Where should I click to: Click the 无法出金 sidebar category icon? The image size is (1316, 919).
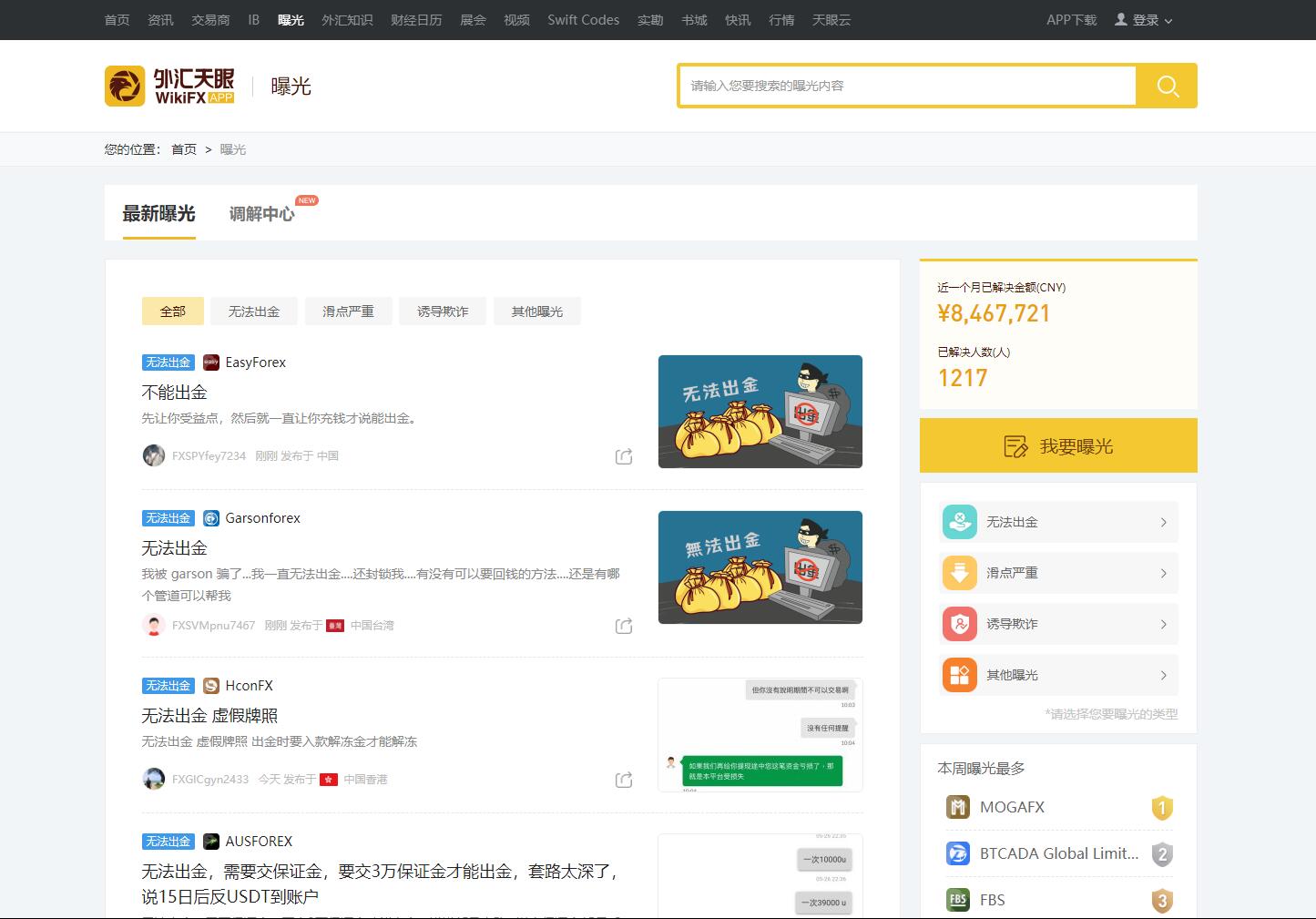(959, 522)
